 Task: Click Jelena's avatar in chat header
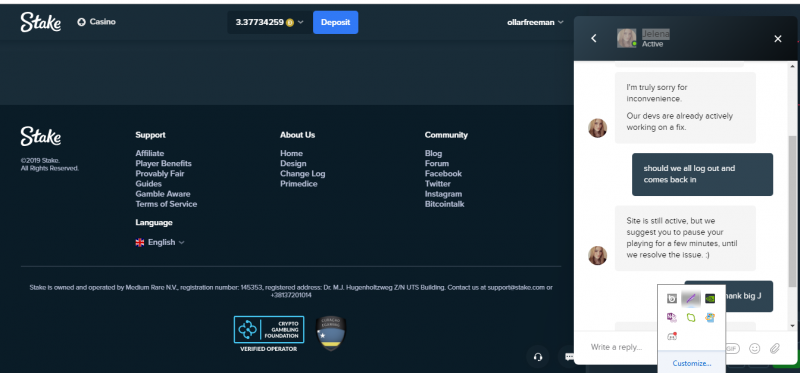click(x=627, y=38)
